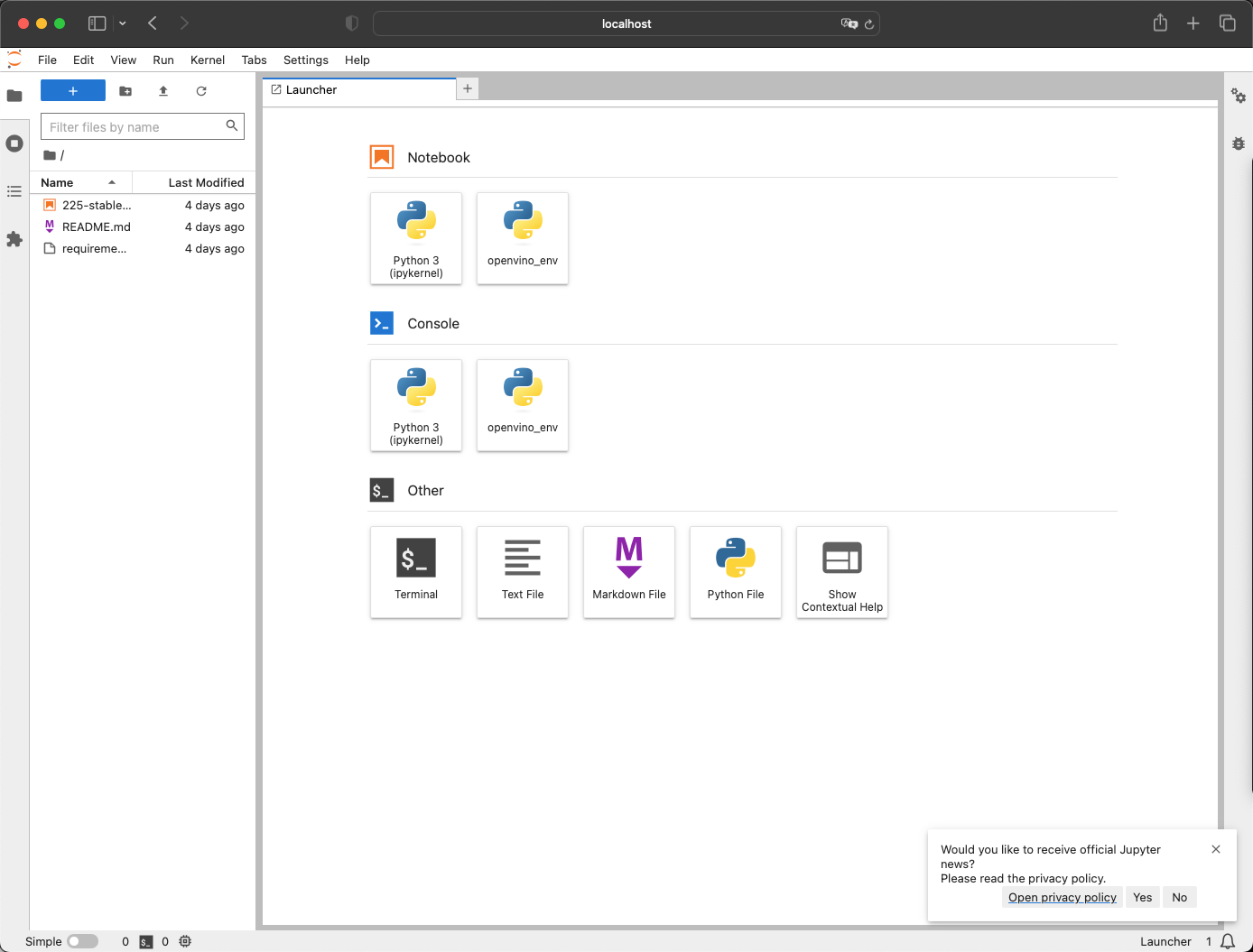
Task: Create a new Python File
Action: (736, 572)
